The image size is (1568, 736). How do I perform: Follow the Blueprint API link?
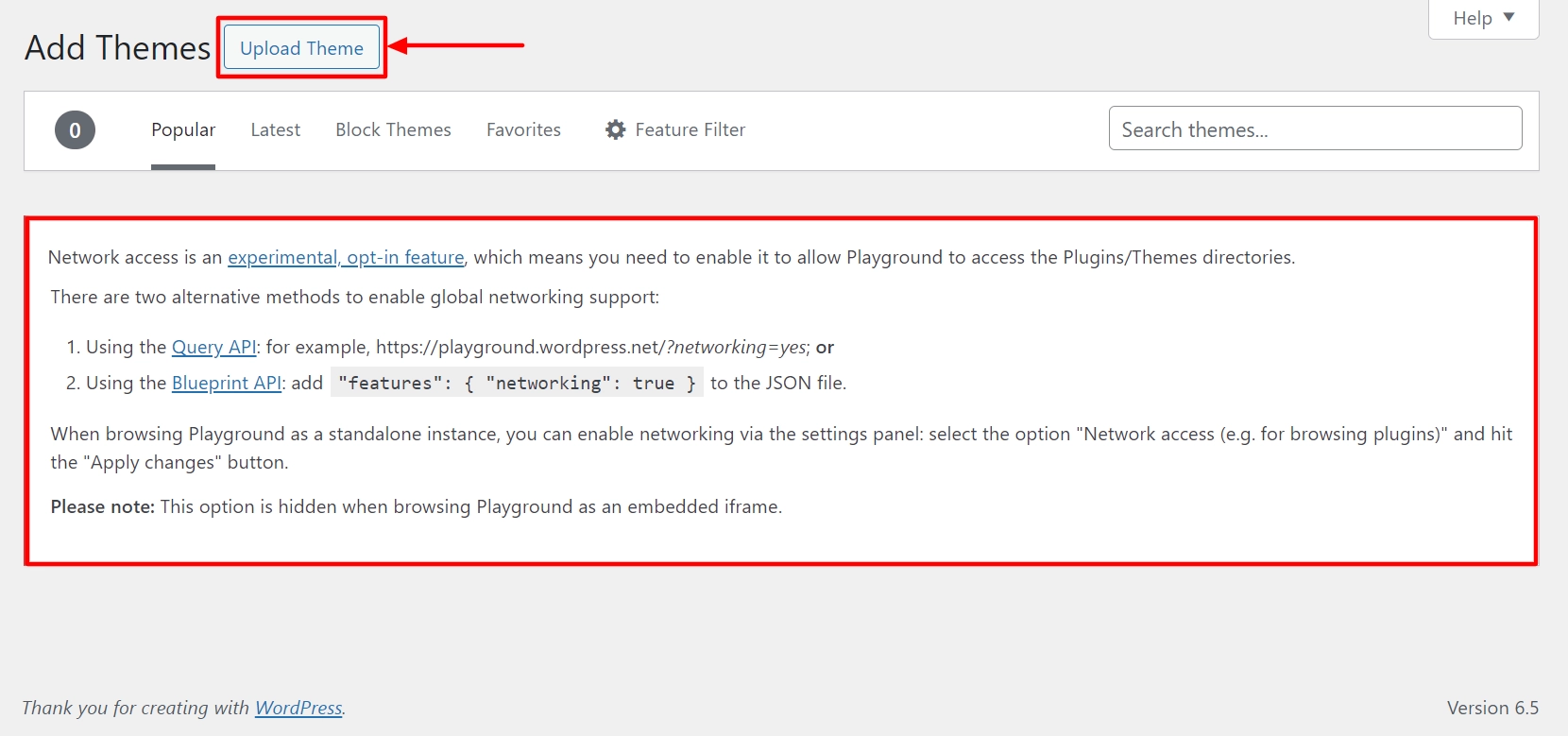[227, 383]
